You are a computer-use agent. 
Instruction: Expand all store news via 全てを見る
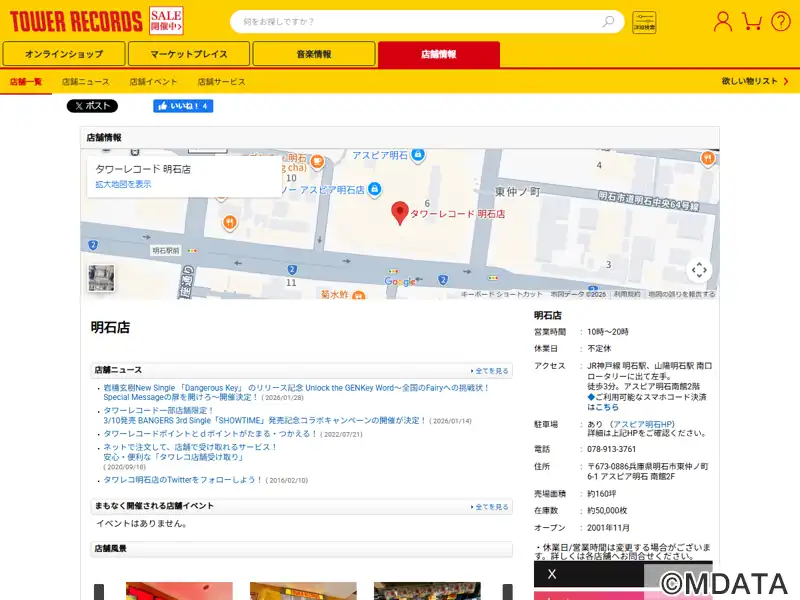click(x=491, y=370)
